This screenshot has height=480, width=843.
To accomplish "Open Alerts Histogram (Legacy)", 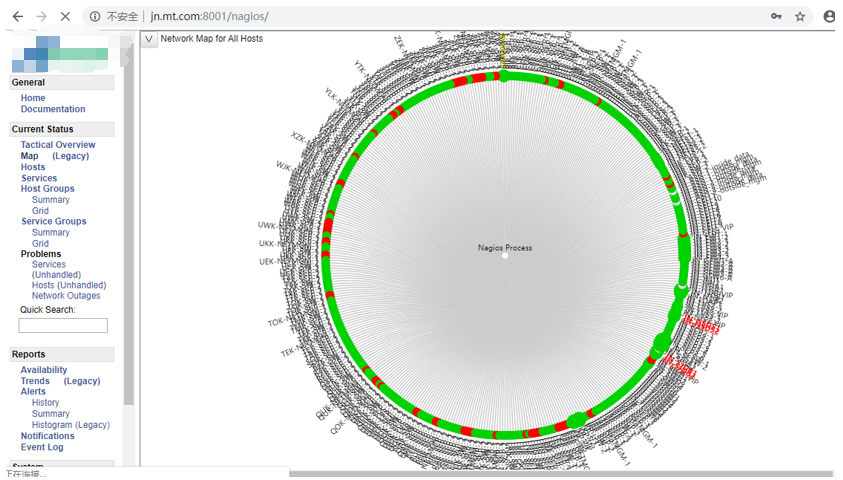I will pos(70,425).
